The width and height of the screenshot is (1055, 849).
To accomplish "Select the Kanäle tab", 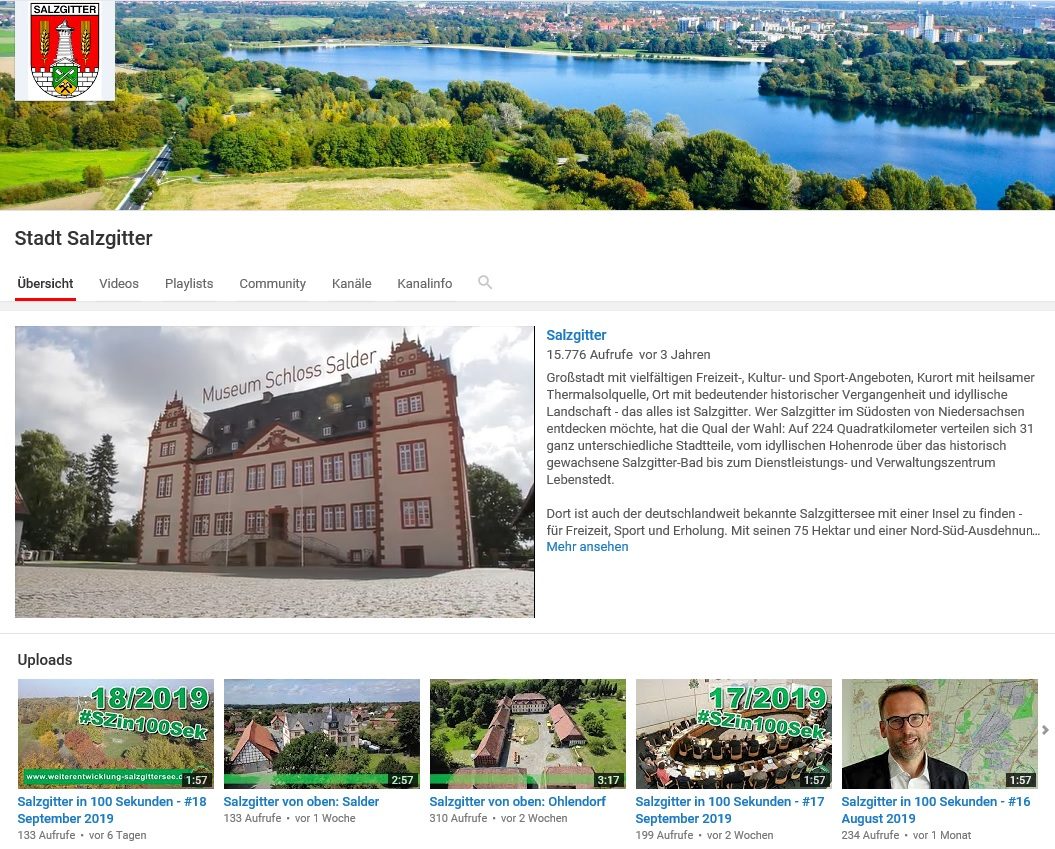I will 351,283.
